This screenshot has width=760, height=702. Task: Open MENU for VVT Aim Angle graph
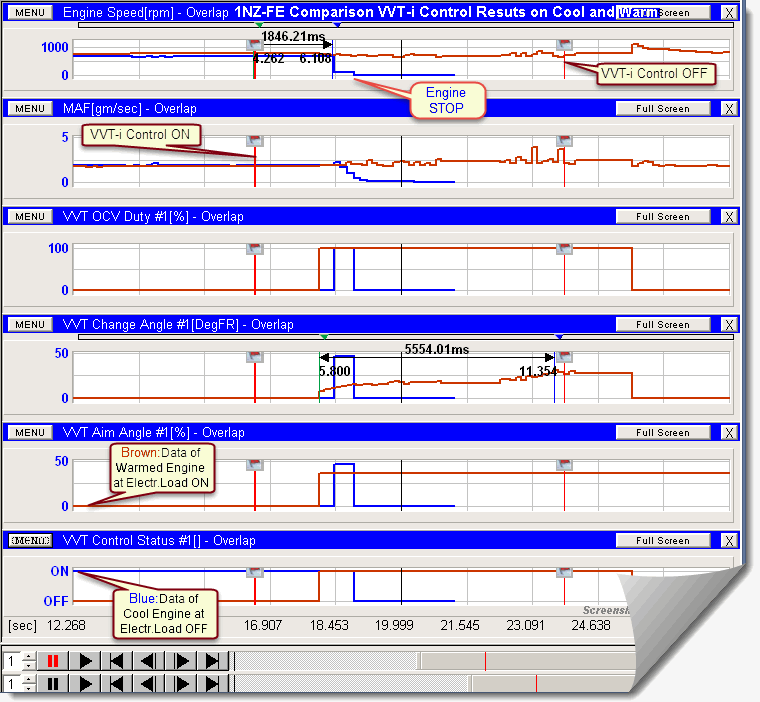click(x=29, y=432)
